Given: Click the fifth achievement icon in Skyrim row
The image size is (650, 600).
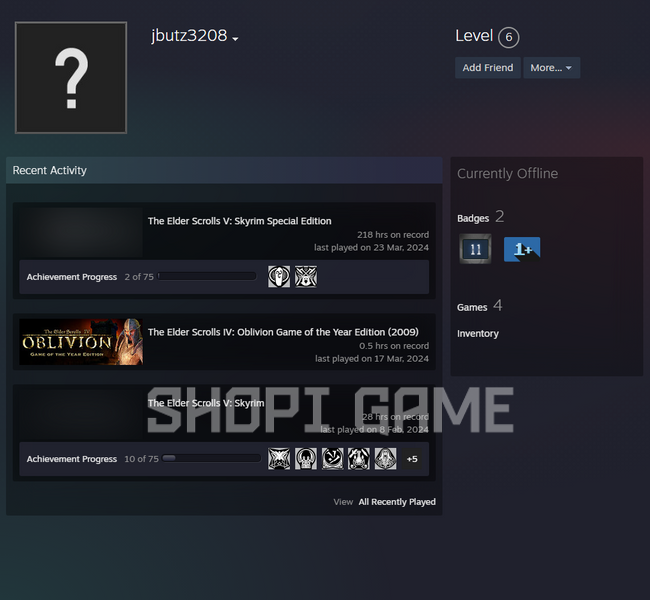Looking at the screenshot, I should click(386, 459).
